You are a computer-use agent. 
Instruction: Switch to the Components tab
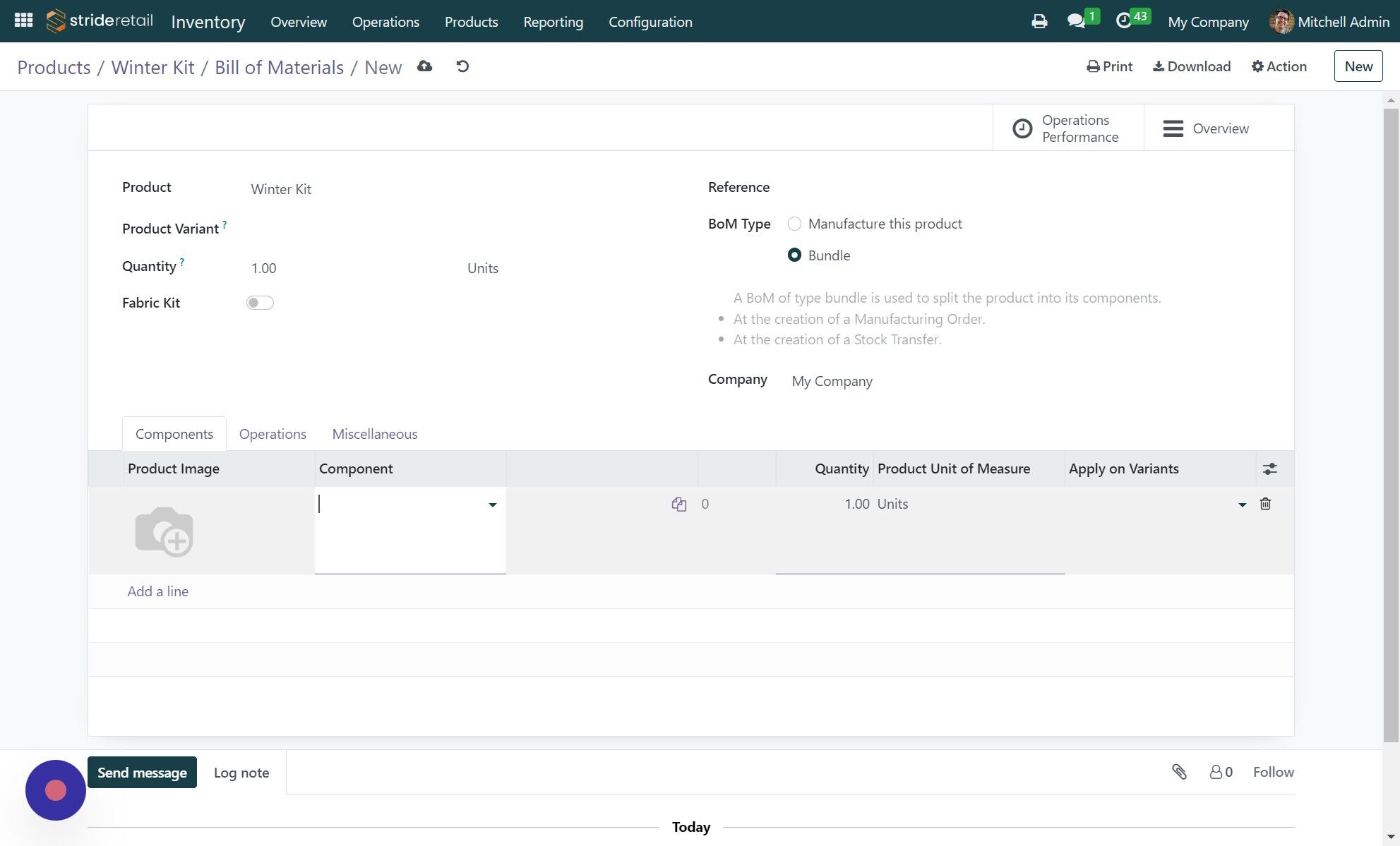point(174,434)
